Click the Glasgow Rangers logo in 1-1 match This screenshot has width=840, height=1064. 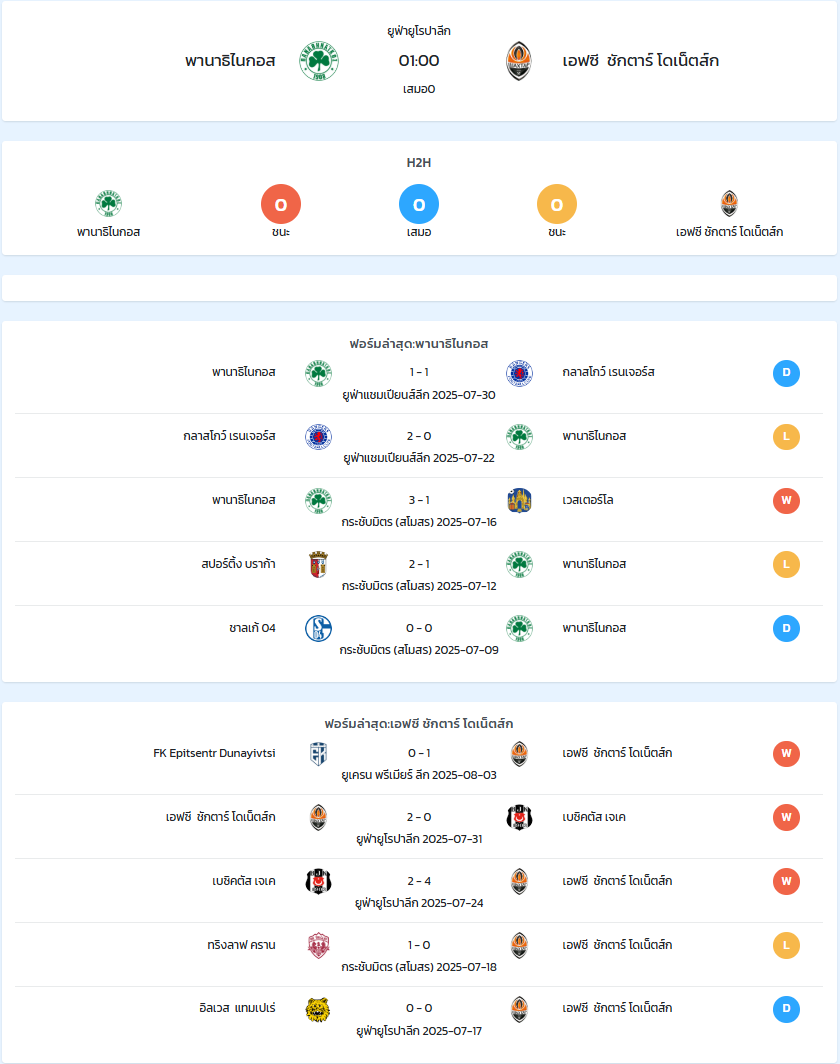520,373
